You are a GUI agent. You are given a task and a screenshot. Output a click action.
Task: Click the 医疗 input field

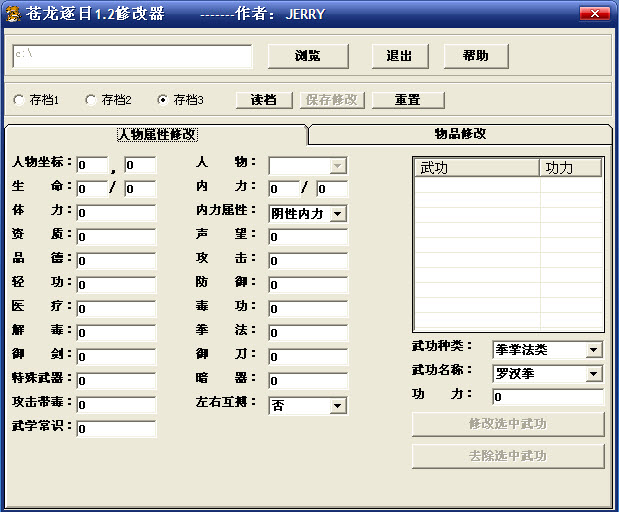(x=116, y=309)
